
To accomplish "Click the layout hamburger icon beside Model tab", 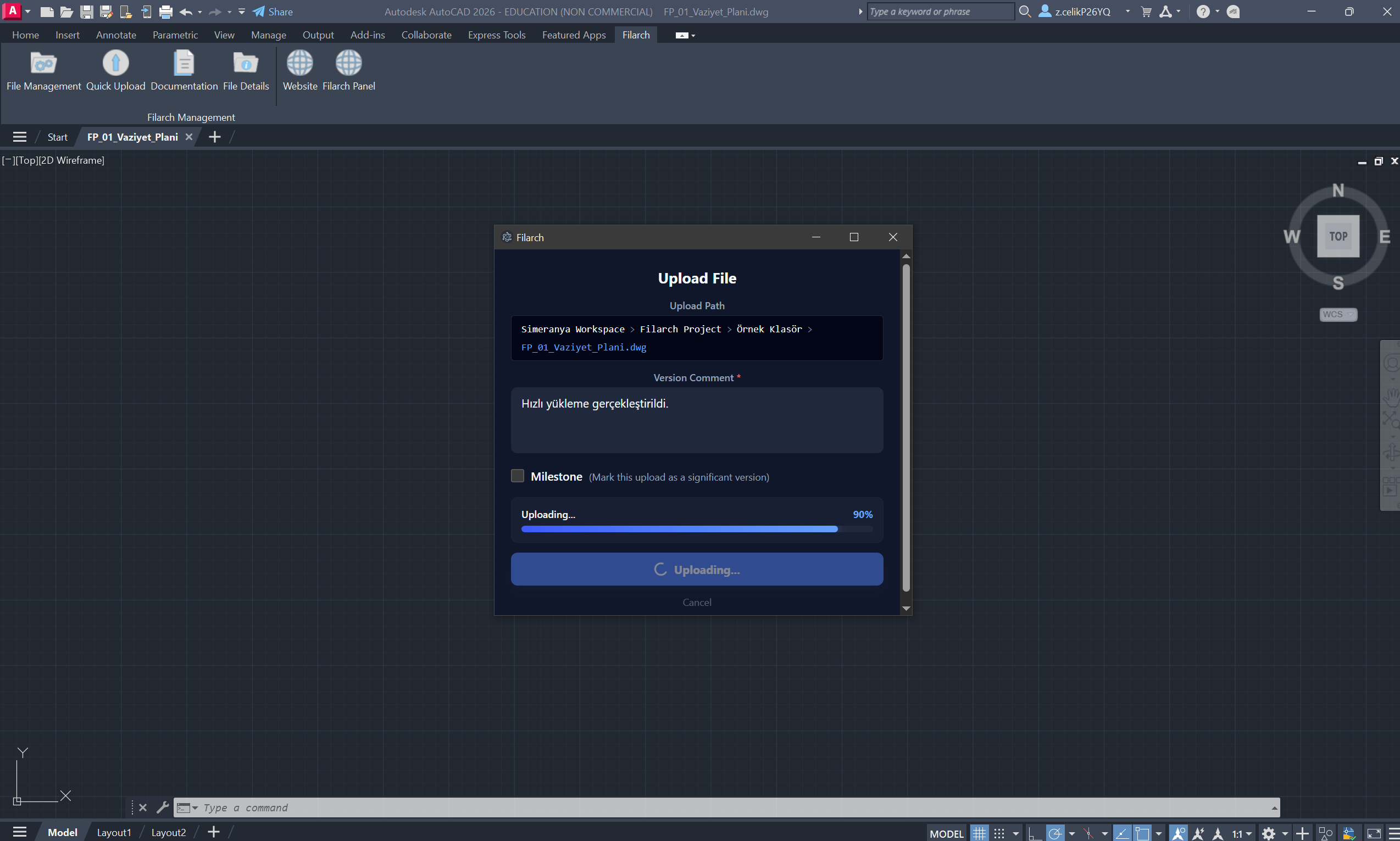I will click(x=20, y=832).
